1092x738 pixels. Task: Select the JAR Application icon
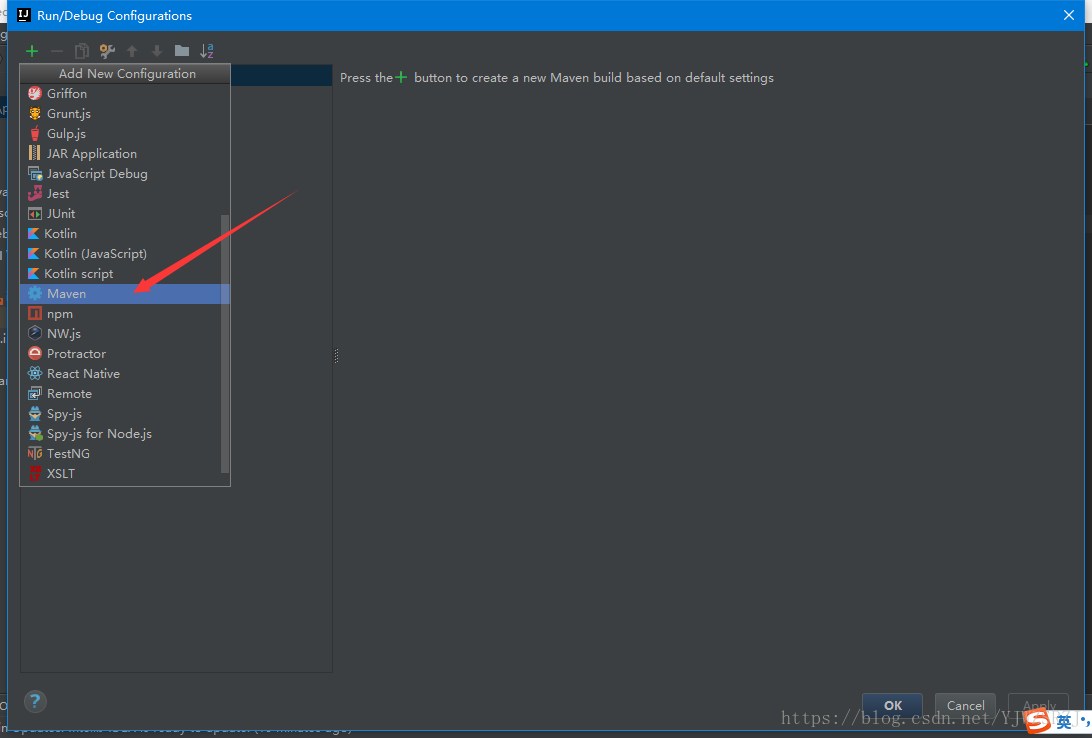pyautogui.click(x=35, y=153)
